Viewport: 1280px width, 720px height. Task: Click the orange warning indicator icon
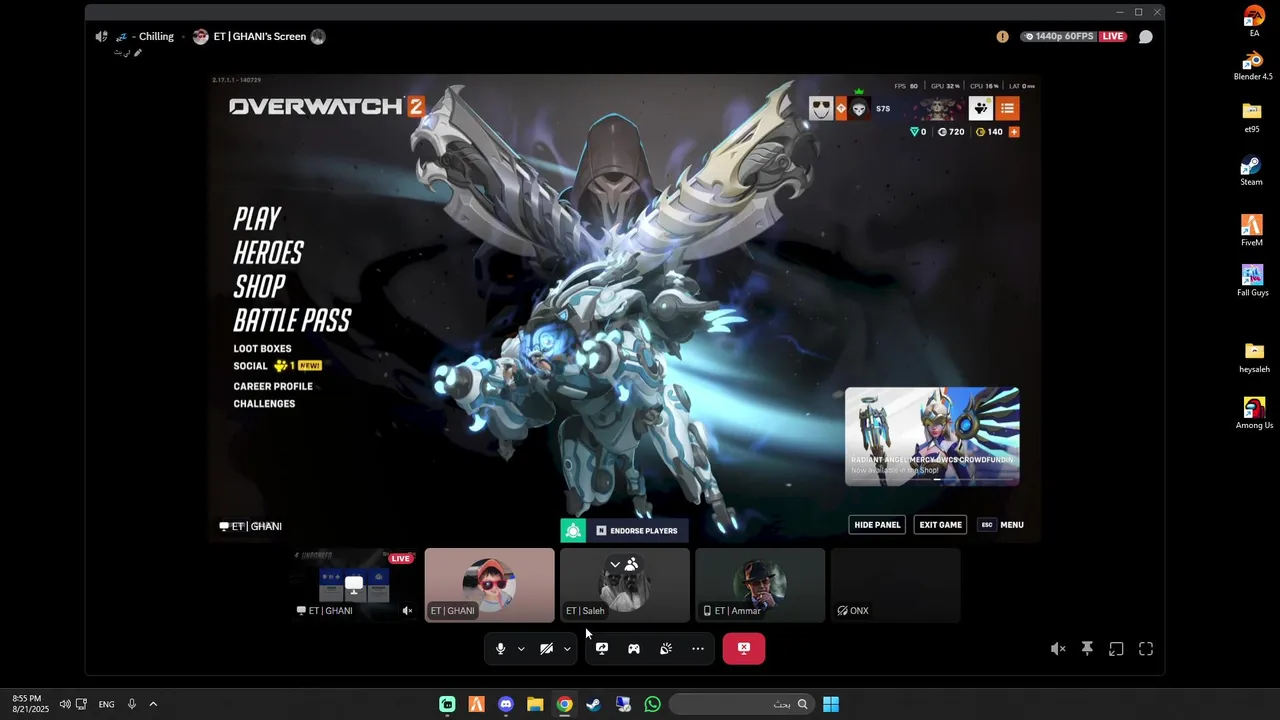point(1003,37)
